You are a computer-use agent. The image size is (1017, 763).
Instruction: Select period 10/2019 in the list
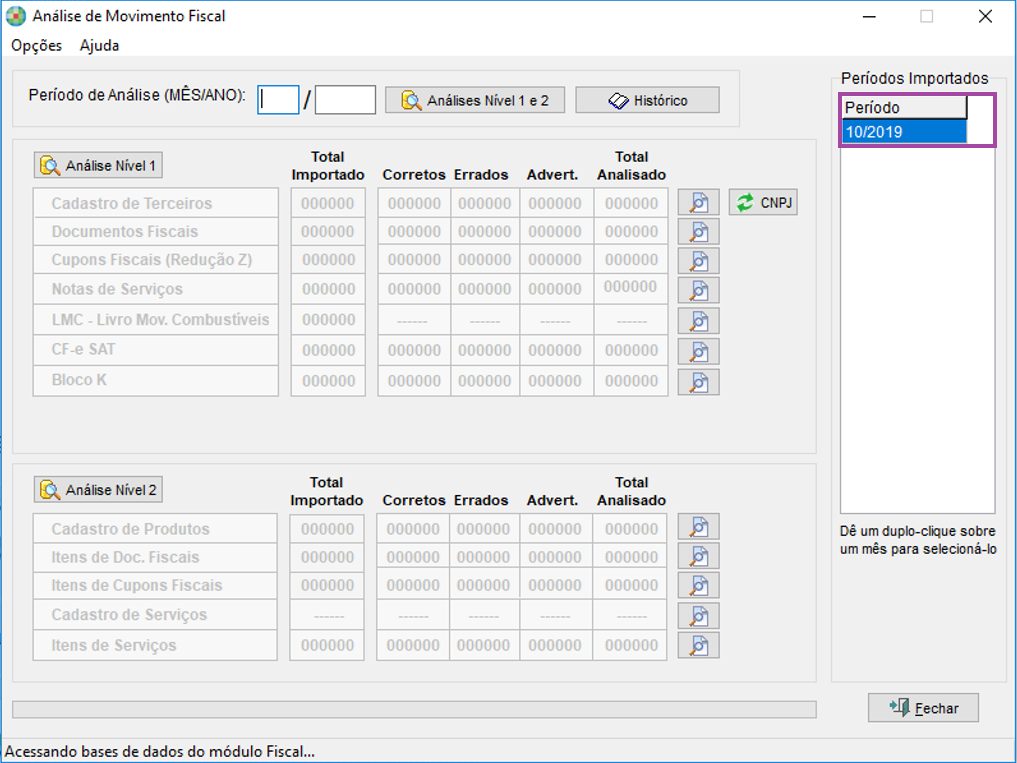(x=905, y=132)
